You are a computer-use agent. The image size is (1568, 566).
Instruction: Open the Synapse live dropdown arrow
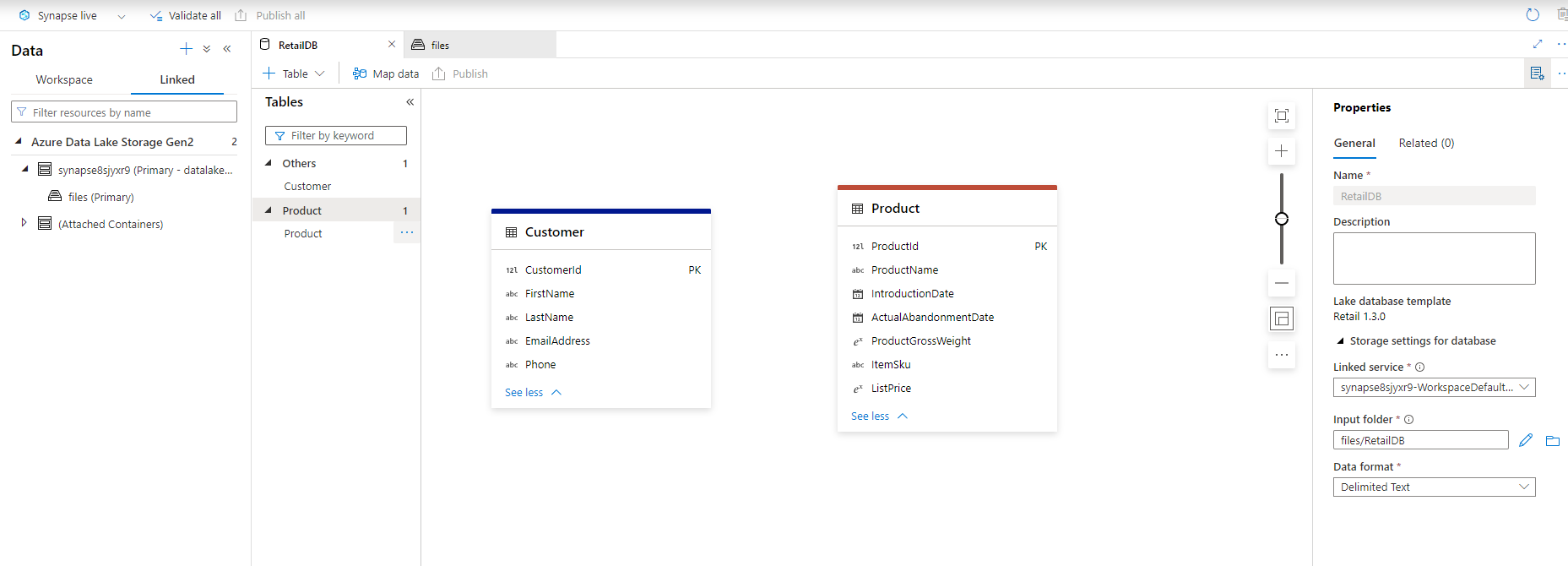click(x=122, y=16)
